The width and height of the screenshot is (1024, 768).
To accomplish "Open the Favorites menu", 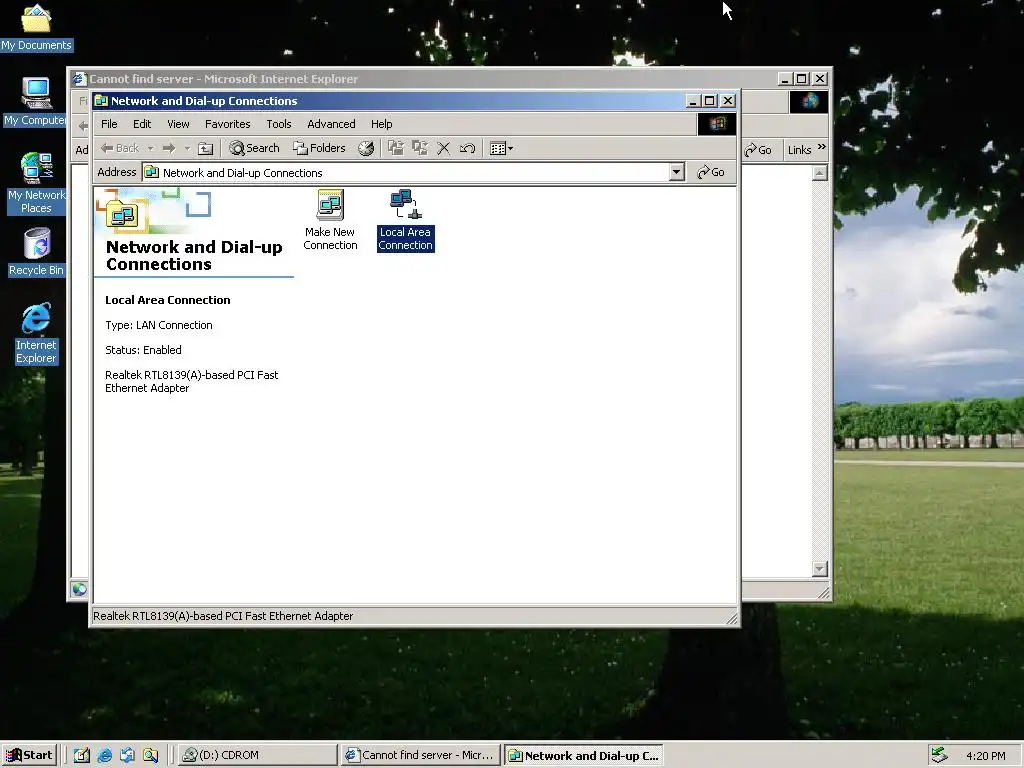I will 227,124.
